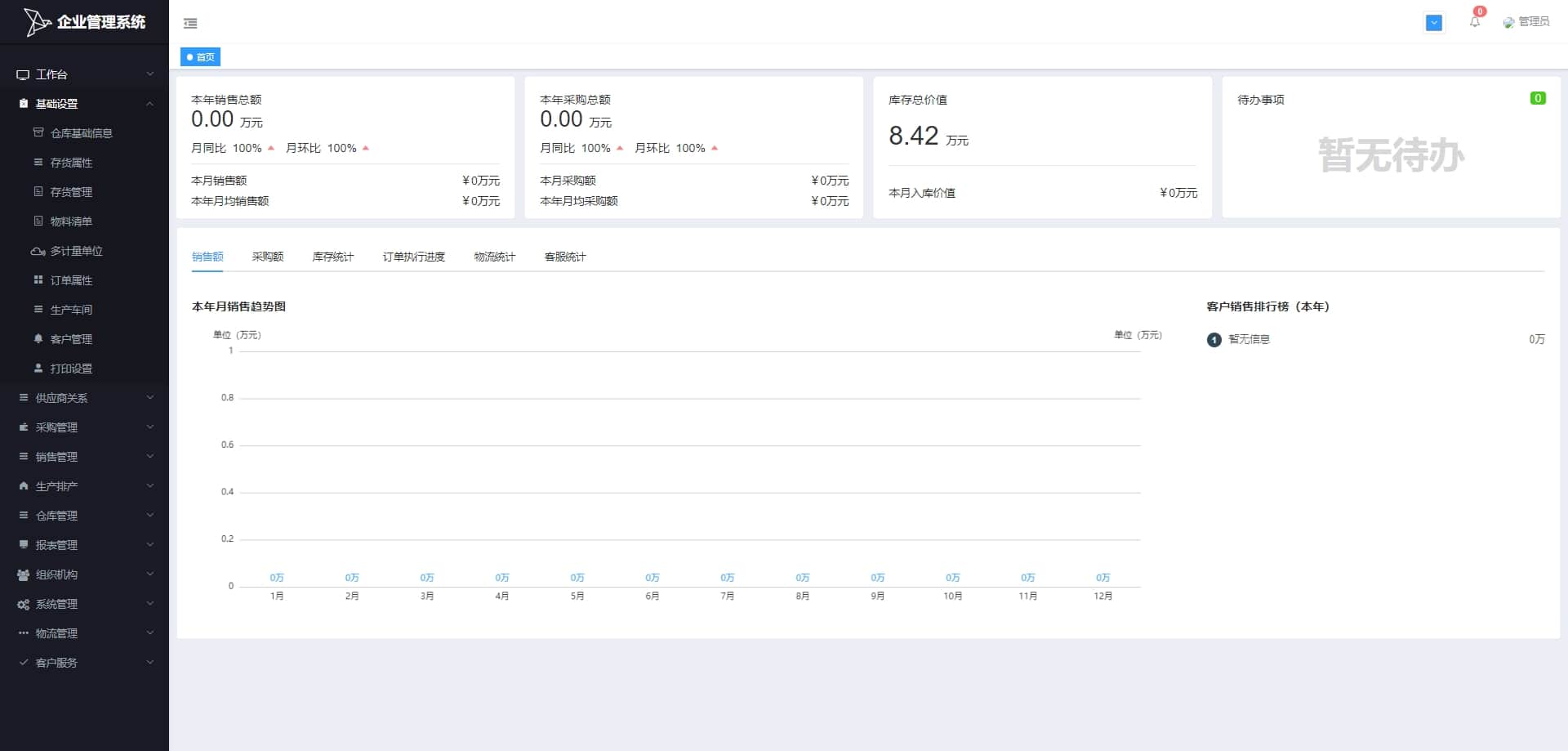Click the 打印设置 person icon

(38, 368)
